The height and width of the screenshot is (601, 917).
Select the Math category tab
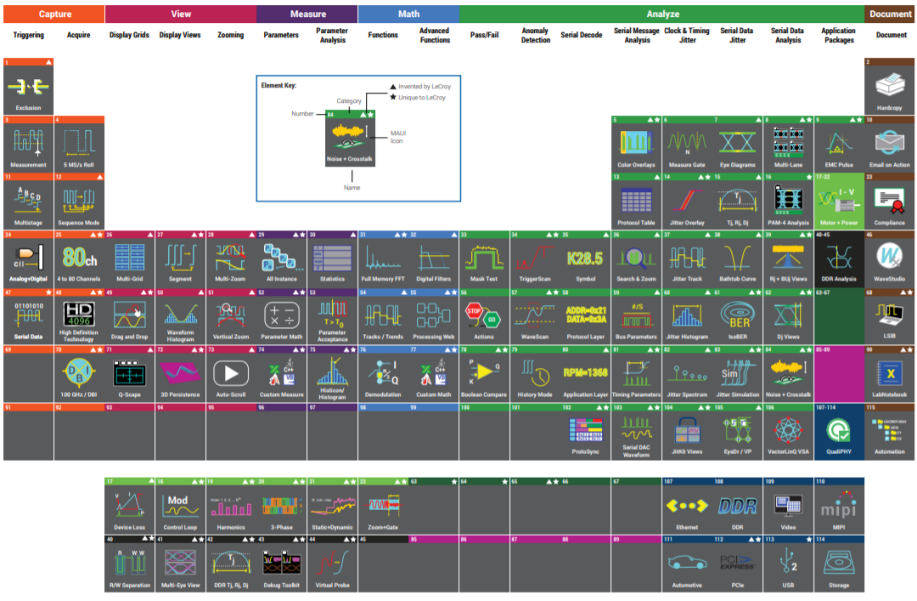click(408, 14)
